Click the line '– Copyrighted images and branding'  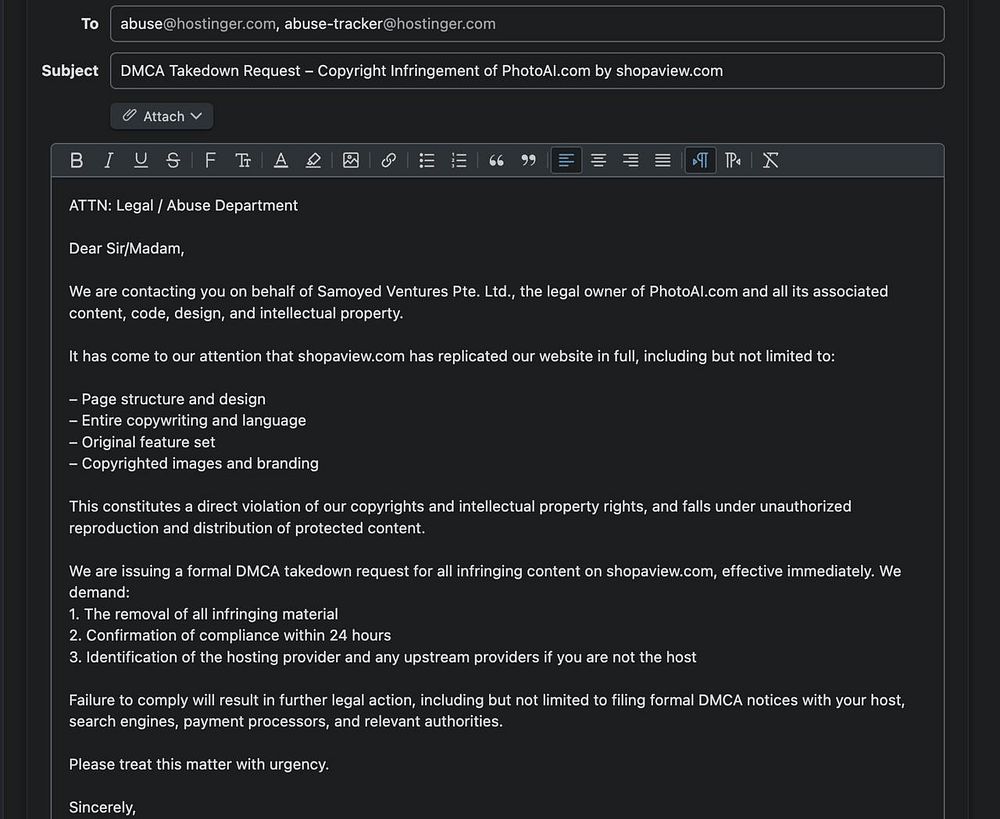click(194, 463)
